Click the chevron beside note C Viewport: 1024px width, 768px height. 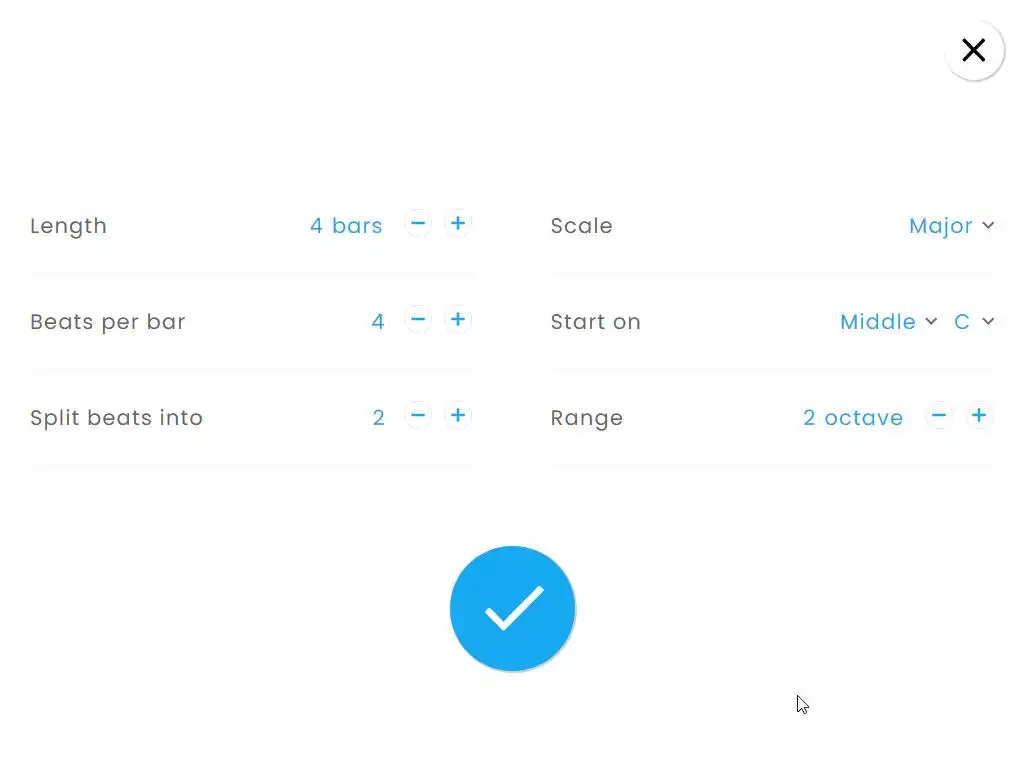click(x=988, y=321)
